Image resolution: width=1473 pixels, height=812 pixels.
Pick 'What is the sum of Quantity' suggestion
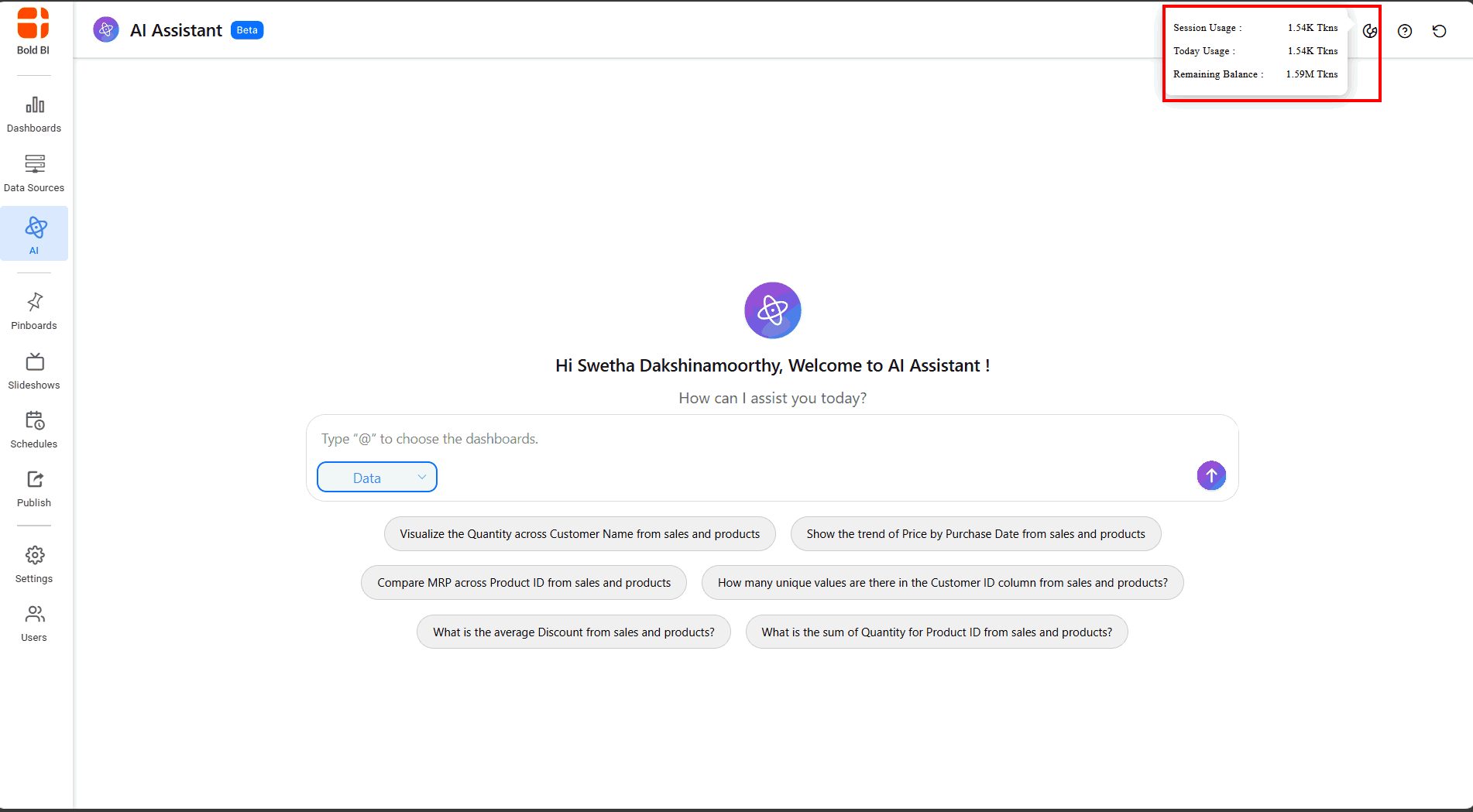pyautogui.click(x=937, y=632)
